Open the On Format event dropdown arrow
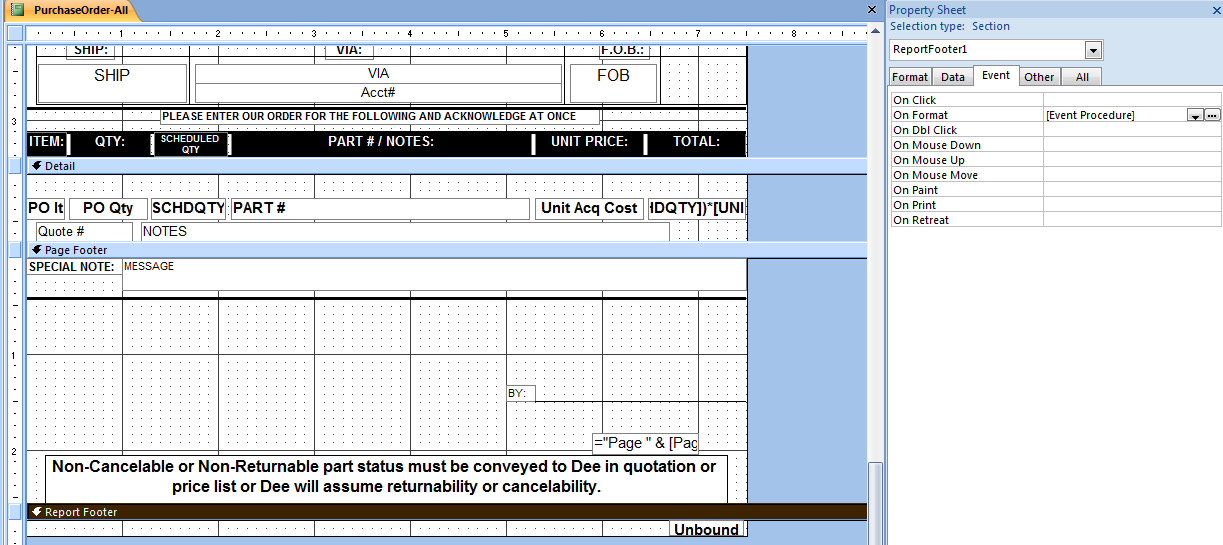This screenshot has width=1223, height=545. (1195, 116)
